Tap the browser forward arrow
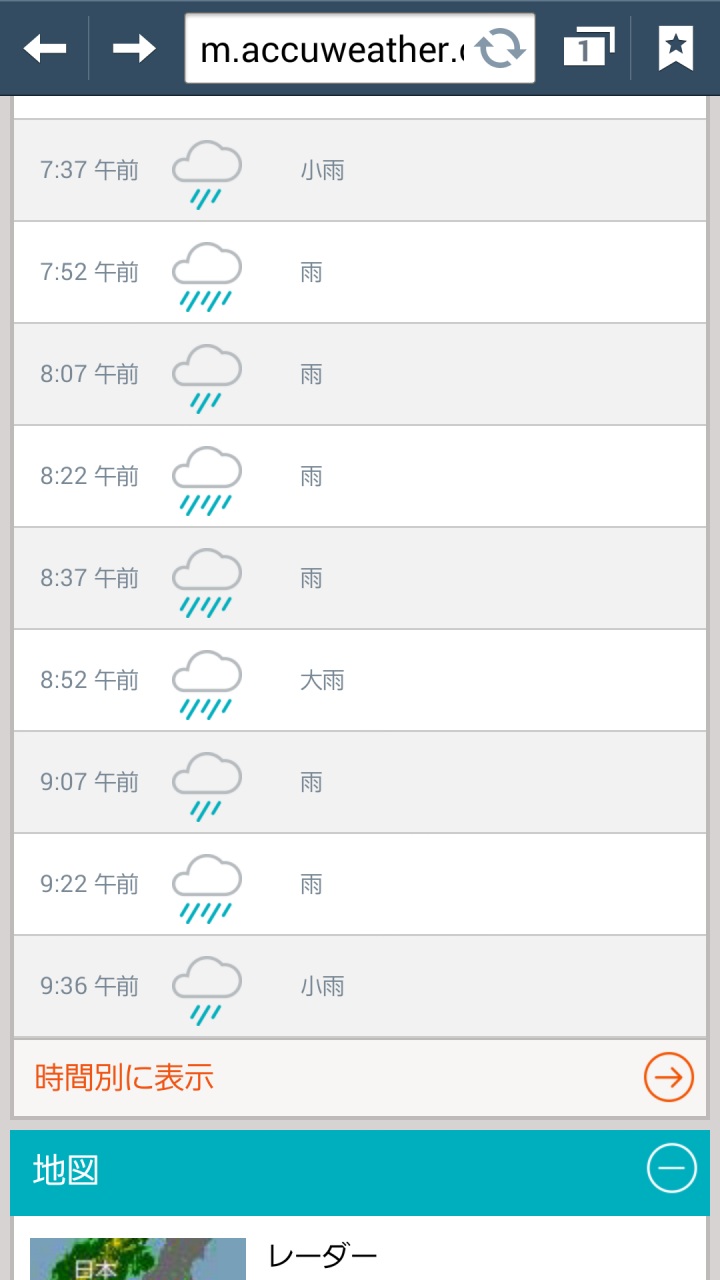Viewport: 720px width, 1280px height. (133, 48)
